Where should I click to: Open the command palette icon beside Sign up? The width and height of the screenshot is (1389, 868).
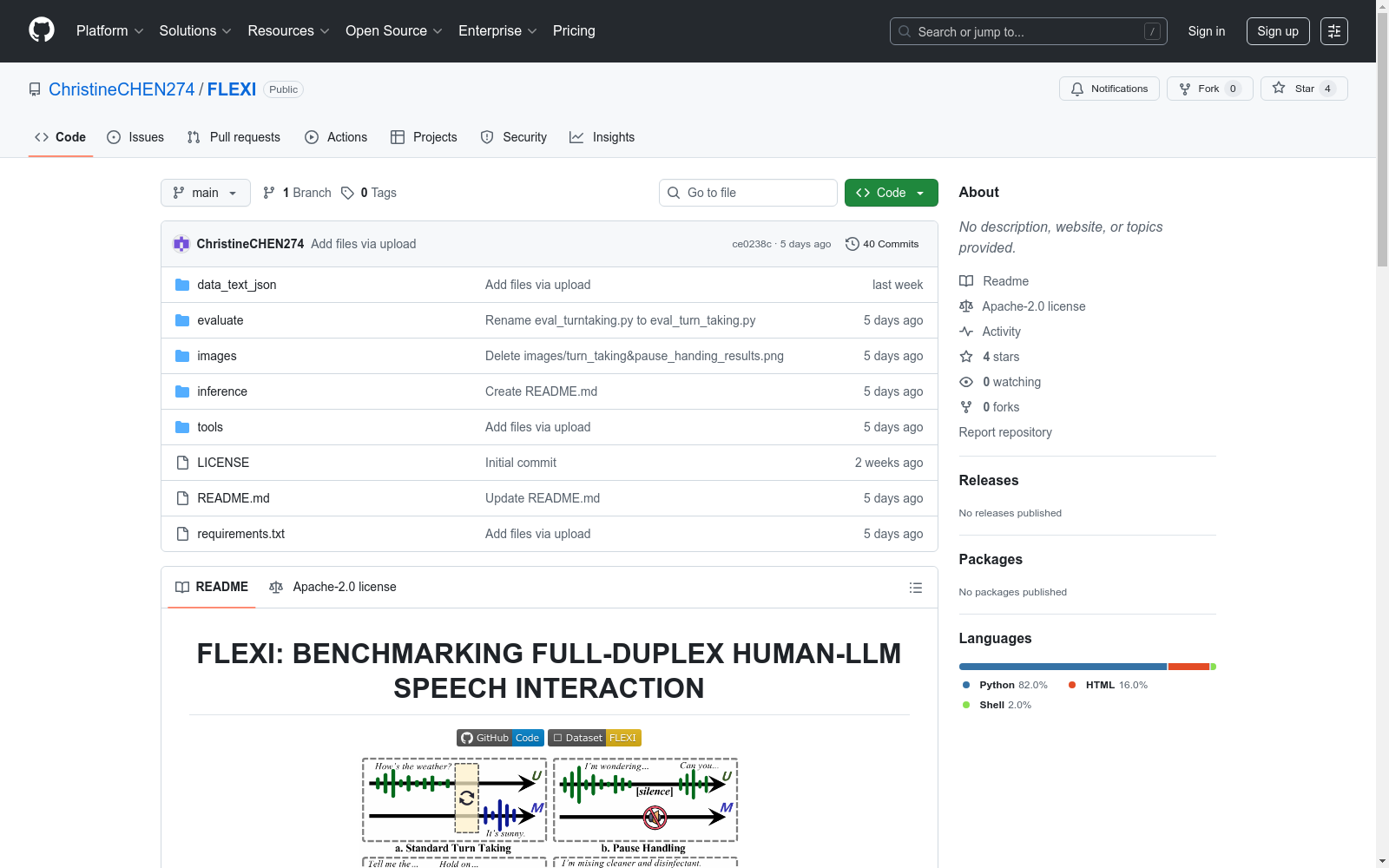pyautogui.click(x=1334, y=31)
